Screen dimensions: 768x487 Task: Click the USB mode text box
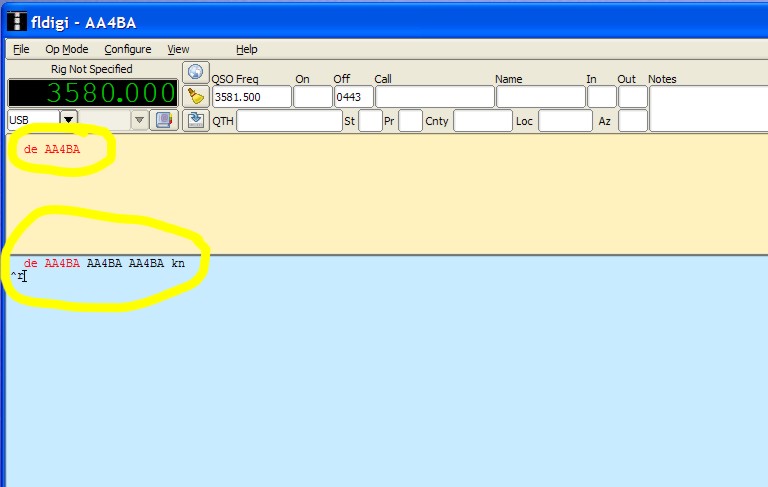(33, 120)
